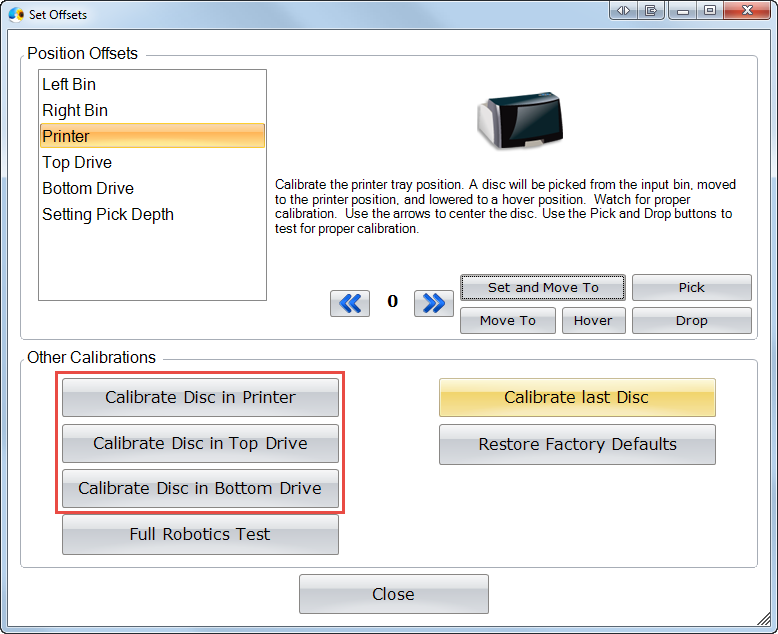The image size is (778, 634).
Task: Click the red X window close button
Action: pos(747,10)
